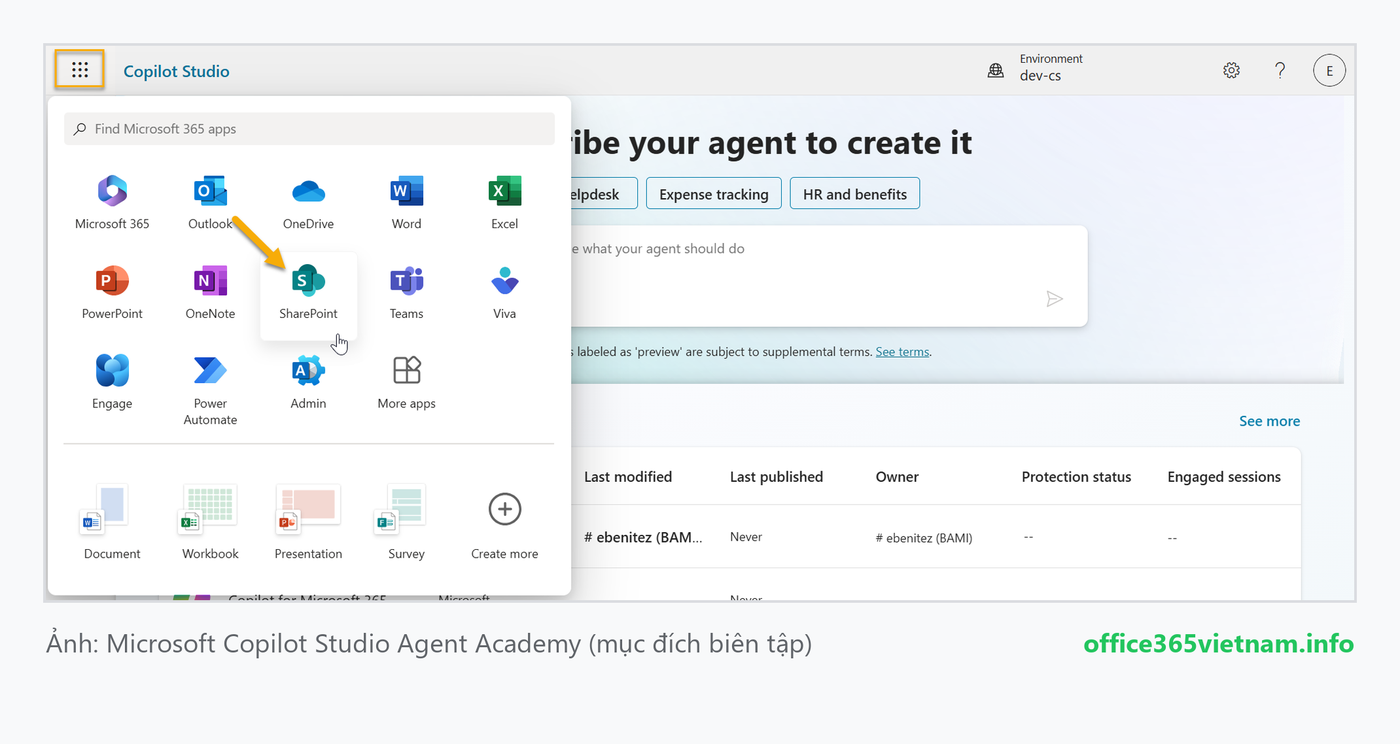Show More apps
Viewport: 1400px width, 744px height.
pos(406,383)
